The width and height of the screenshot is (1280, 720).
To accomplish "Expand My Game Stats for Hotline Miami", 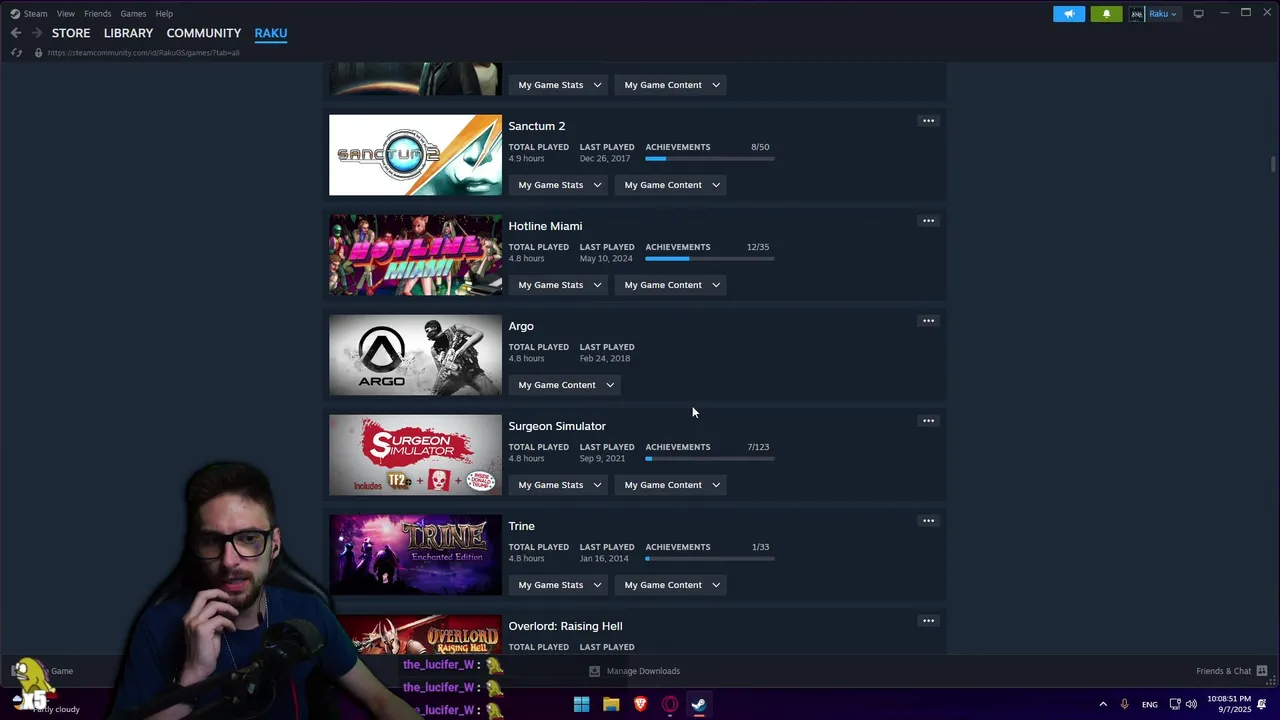I will [560, 285].
